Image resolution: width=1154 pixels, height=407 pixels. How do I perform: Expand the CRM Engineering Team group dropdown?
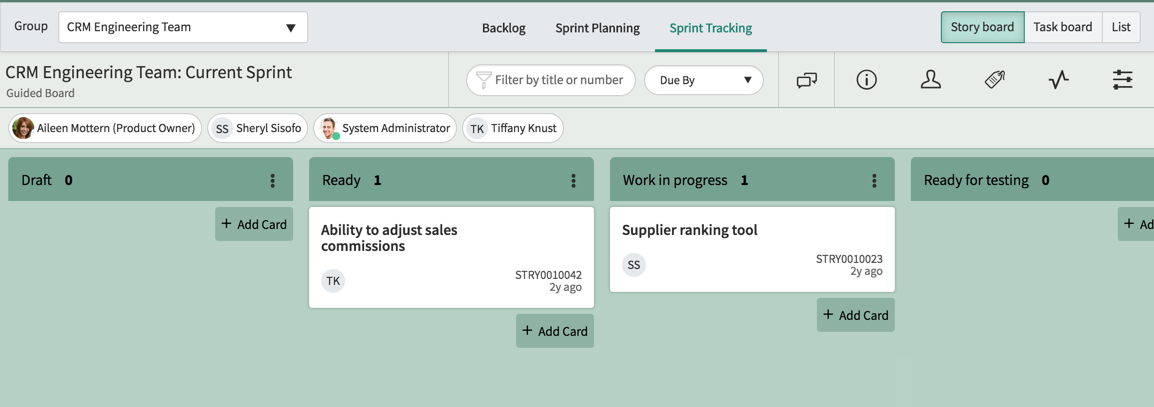[x=183, y=27]
